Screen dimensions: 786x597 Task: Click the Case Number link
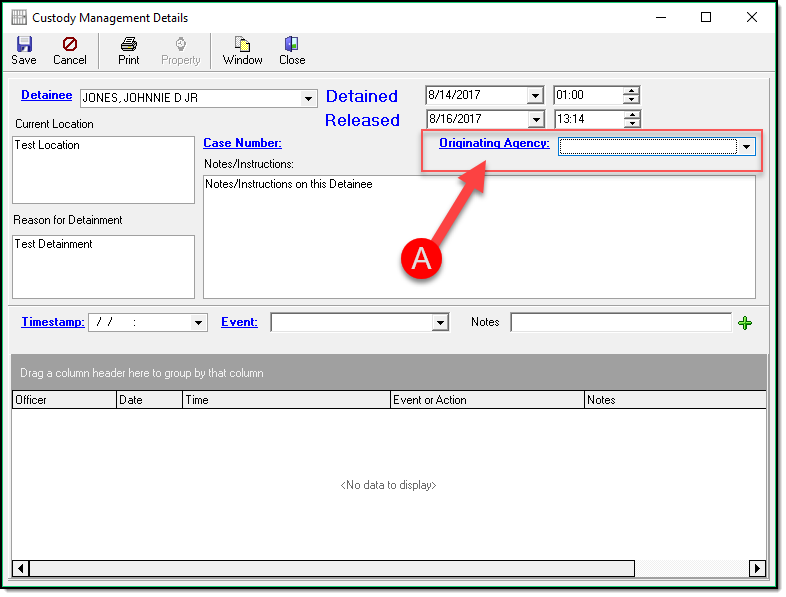[x=242, y=143]
